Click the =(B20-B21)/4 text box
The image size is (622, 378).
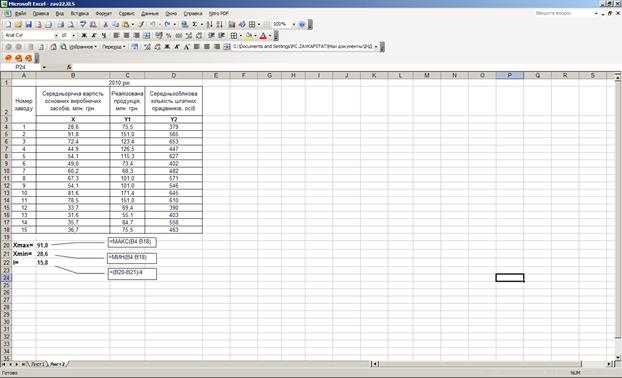point(132,274)
